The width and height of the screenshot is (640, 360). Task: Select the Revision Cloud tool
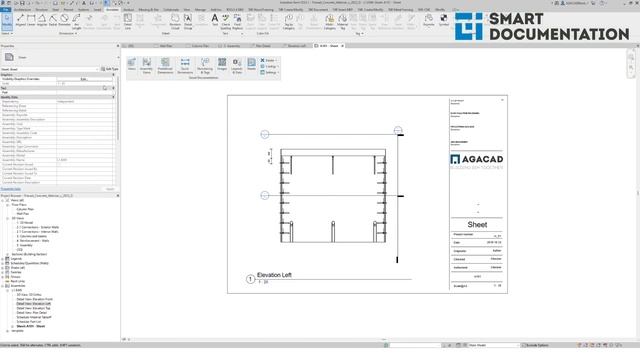(175, 21)
